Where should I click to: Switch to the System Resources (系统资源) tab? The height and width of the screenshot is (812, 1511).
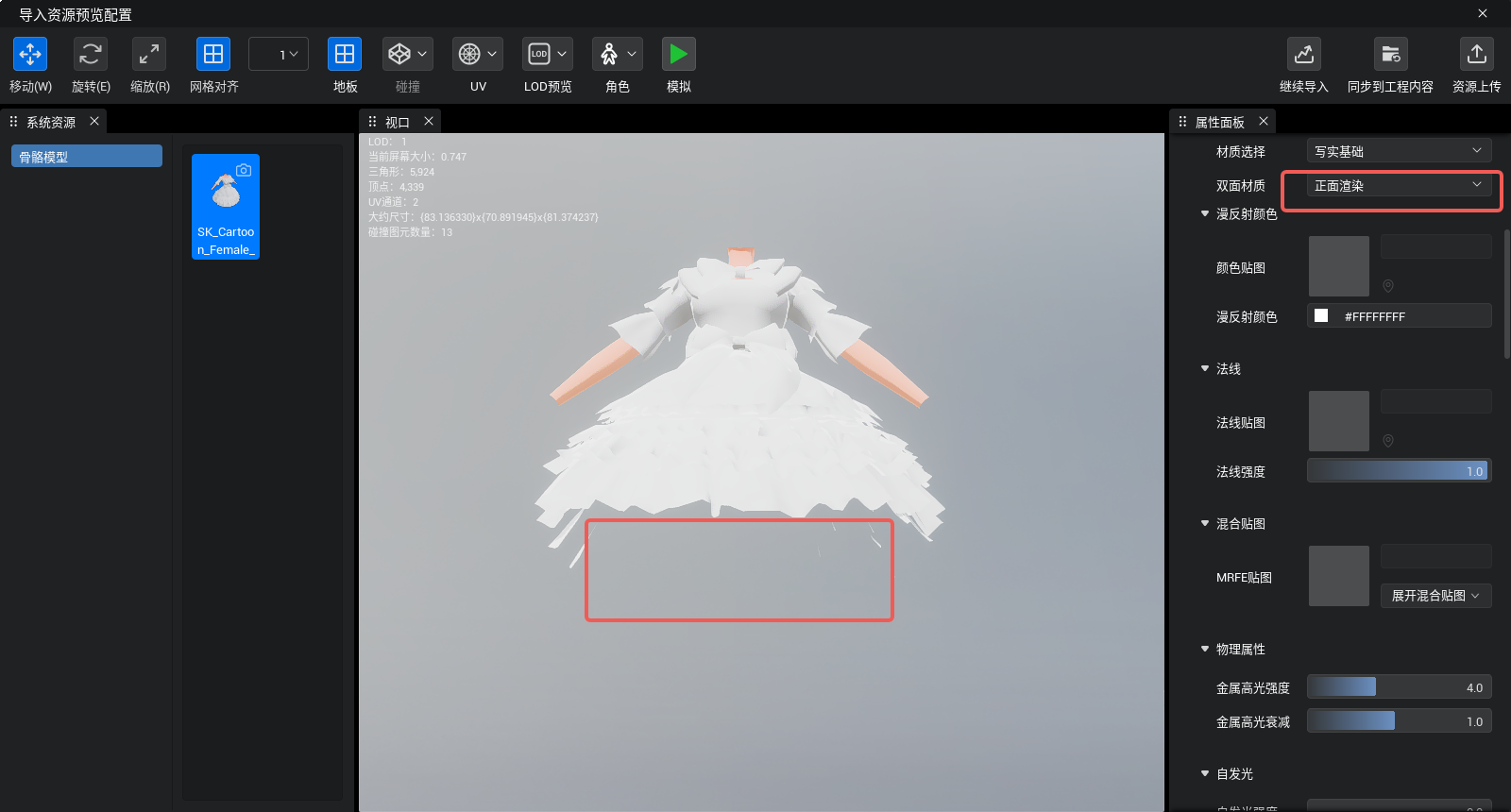point(51,123)
